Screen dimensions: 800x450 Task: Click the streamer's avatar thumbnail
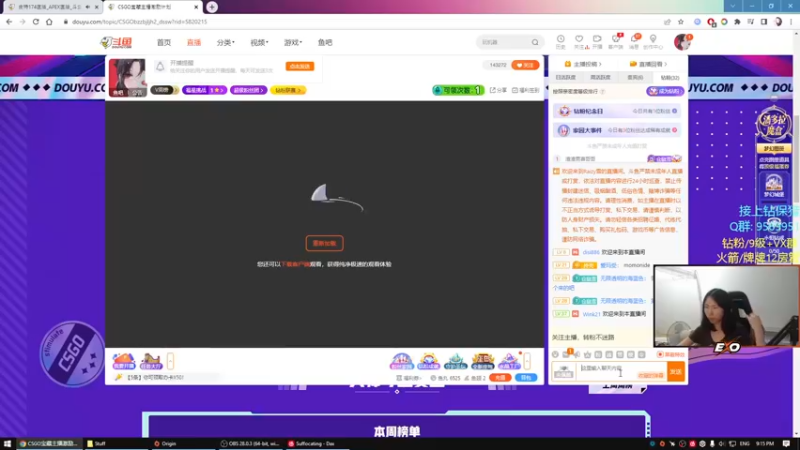tap(127, 77)
